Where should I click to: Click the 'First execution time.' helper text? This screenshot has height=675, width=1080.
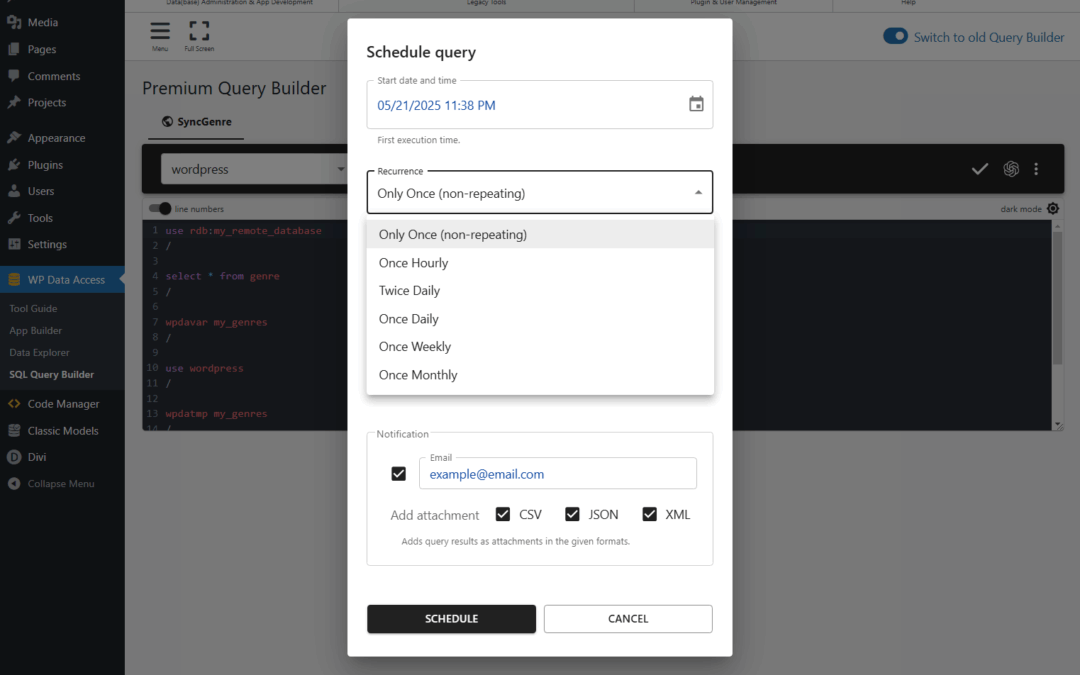419,140
